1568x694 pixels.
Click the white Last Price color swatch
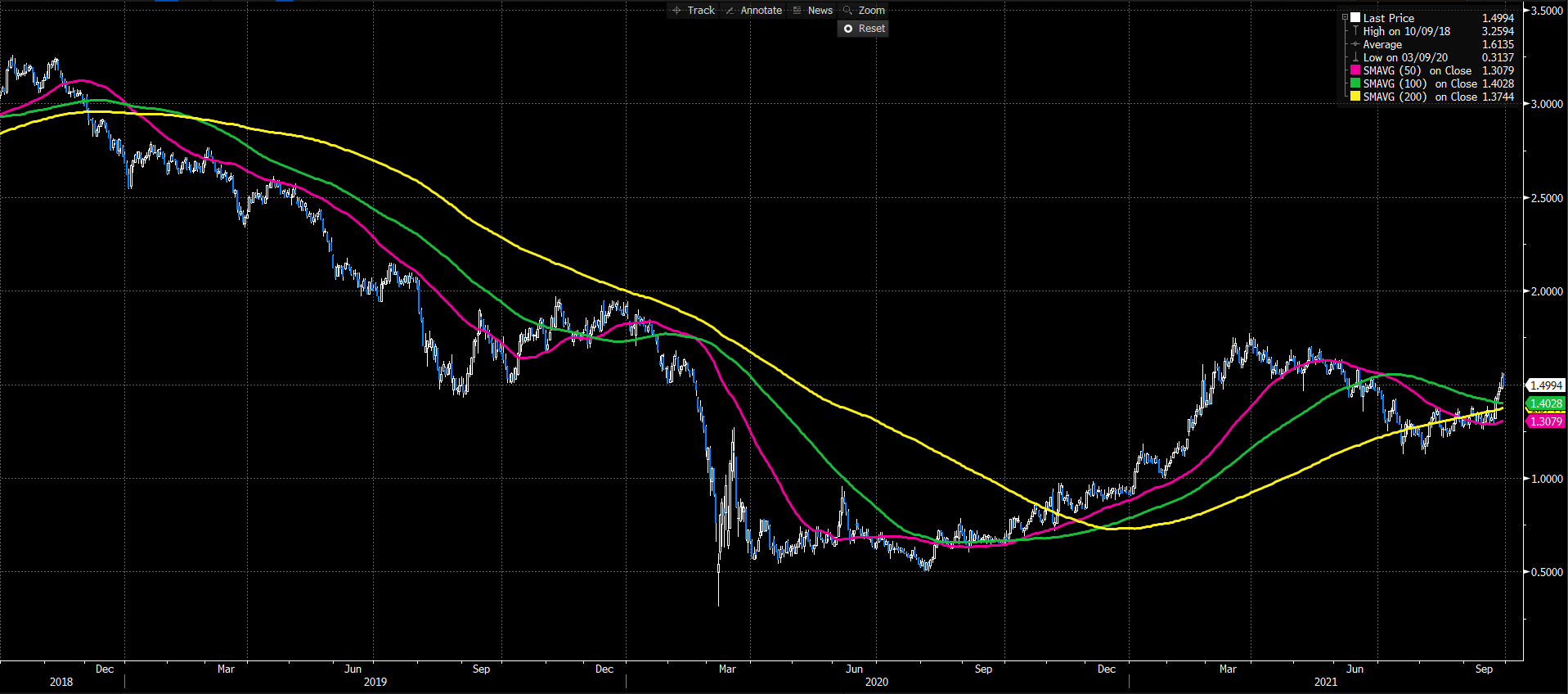(x=1355, y=18)
